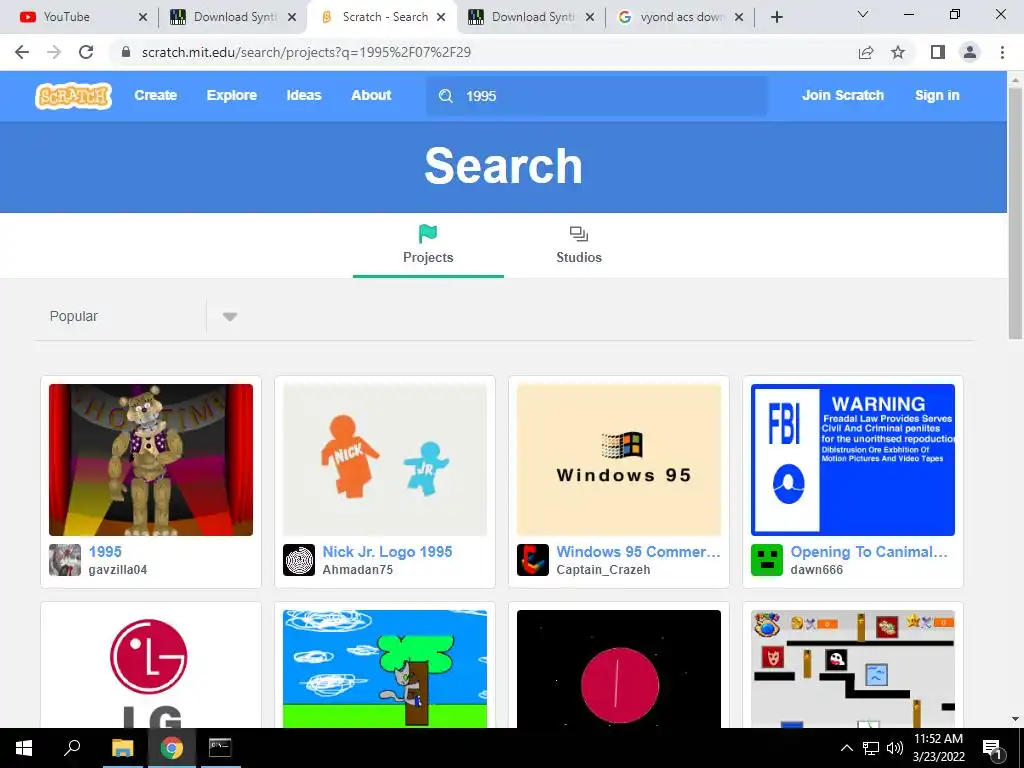1024x768 pixels.
Task: Open a new browser tab
Action: pyautogui.click(x=776, y=17)
